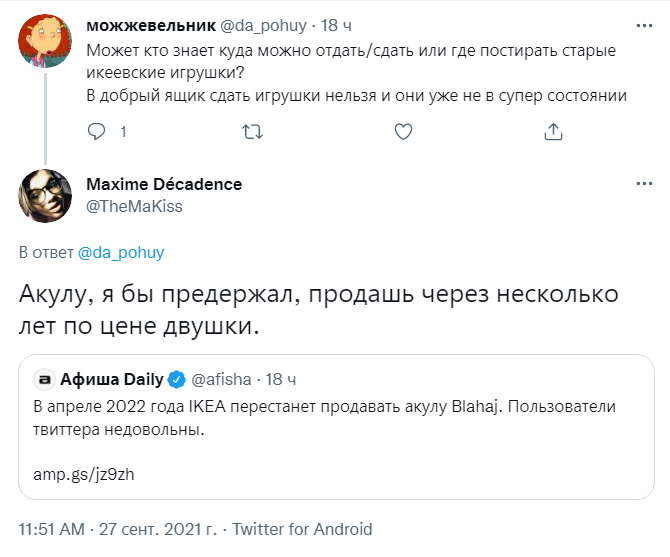670x557 pixels.
Task: Open Maxime Décadence's profile picture
Action: [x=45, y=196]
